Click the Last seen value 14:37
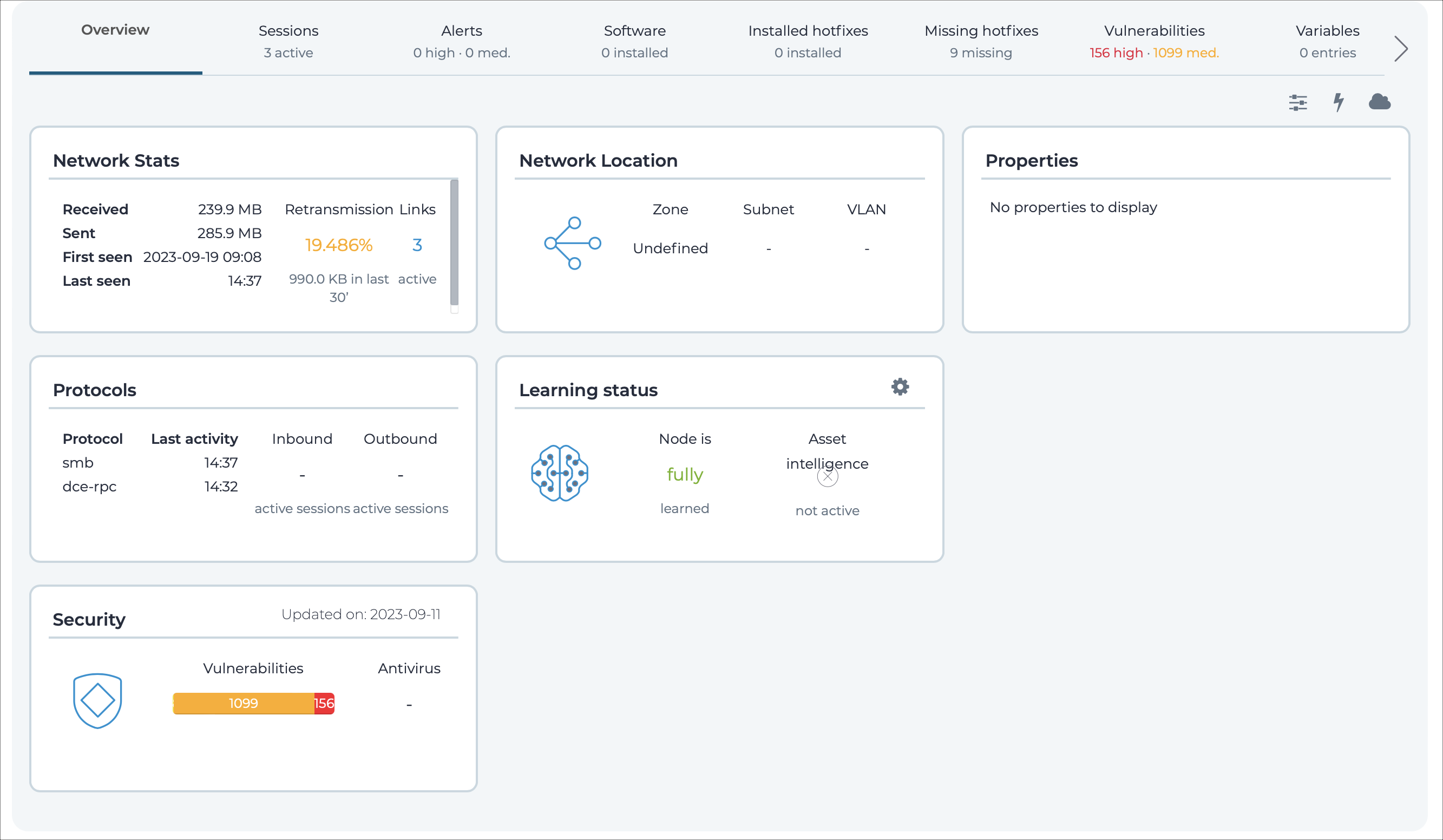1443x840 pixels. tap(245, 281)
